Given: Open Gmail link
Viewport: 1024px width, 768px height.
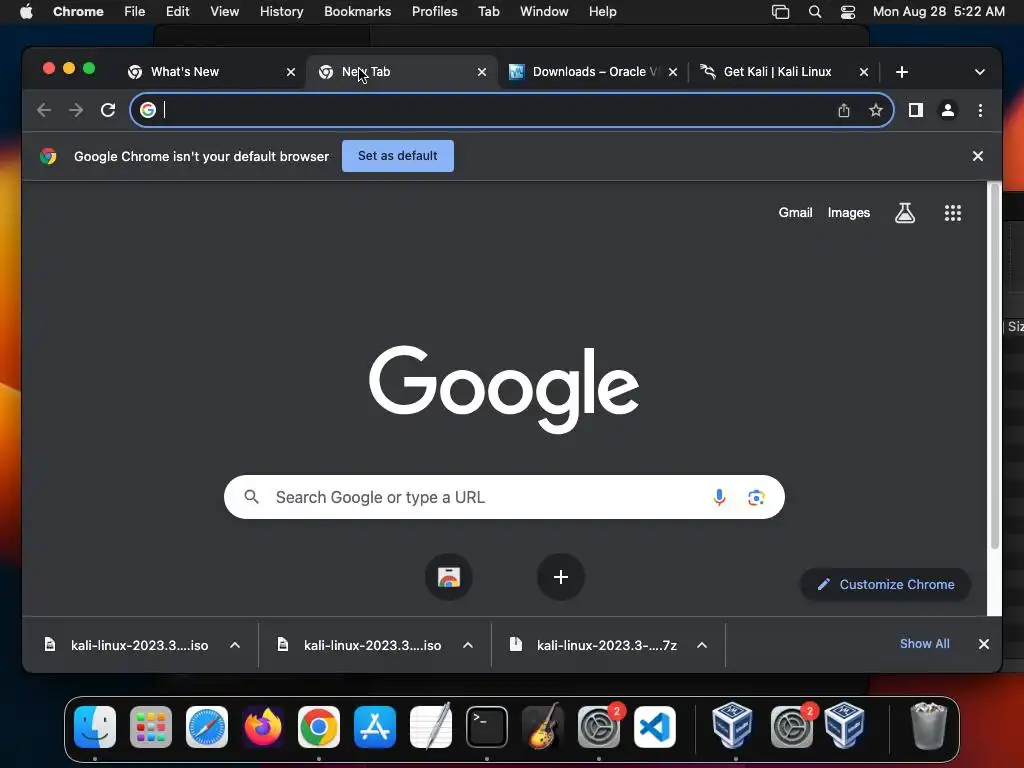Looking at the screenshot, I should tap(795, 213).
